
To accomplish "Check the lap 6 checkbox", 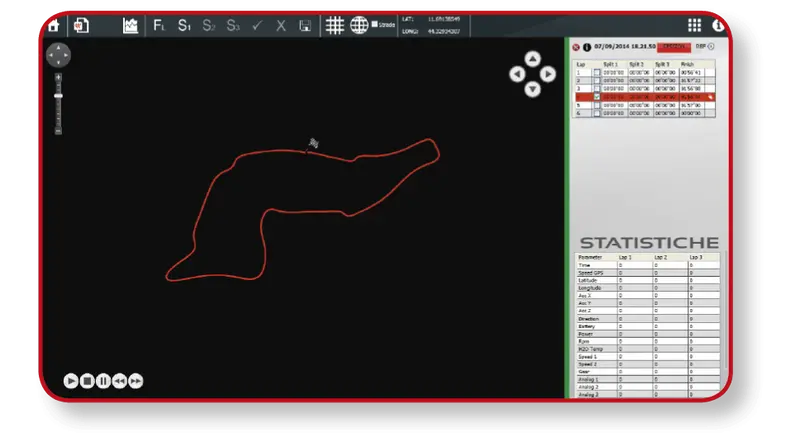I will point(596,113).
